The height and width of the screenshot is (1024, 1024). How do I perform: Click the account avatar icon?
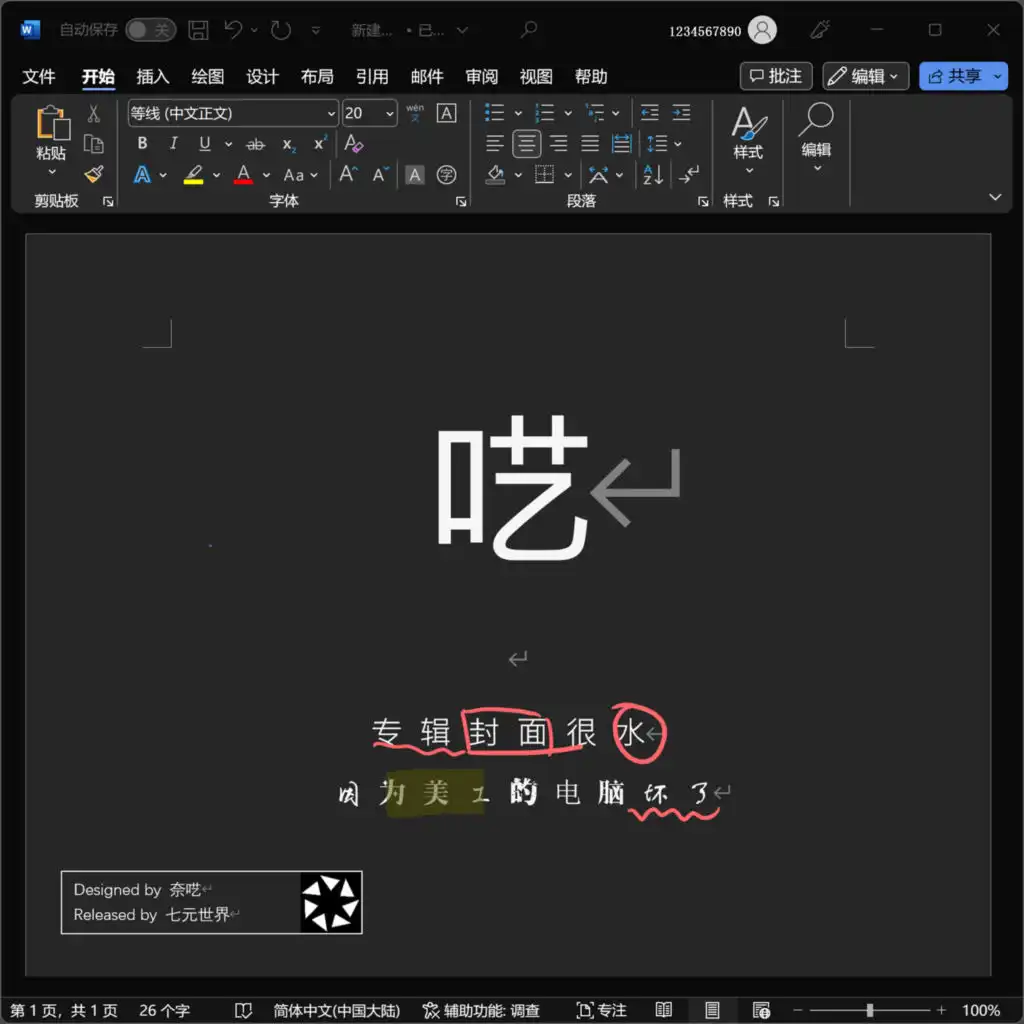click(x=762, y=30)
